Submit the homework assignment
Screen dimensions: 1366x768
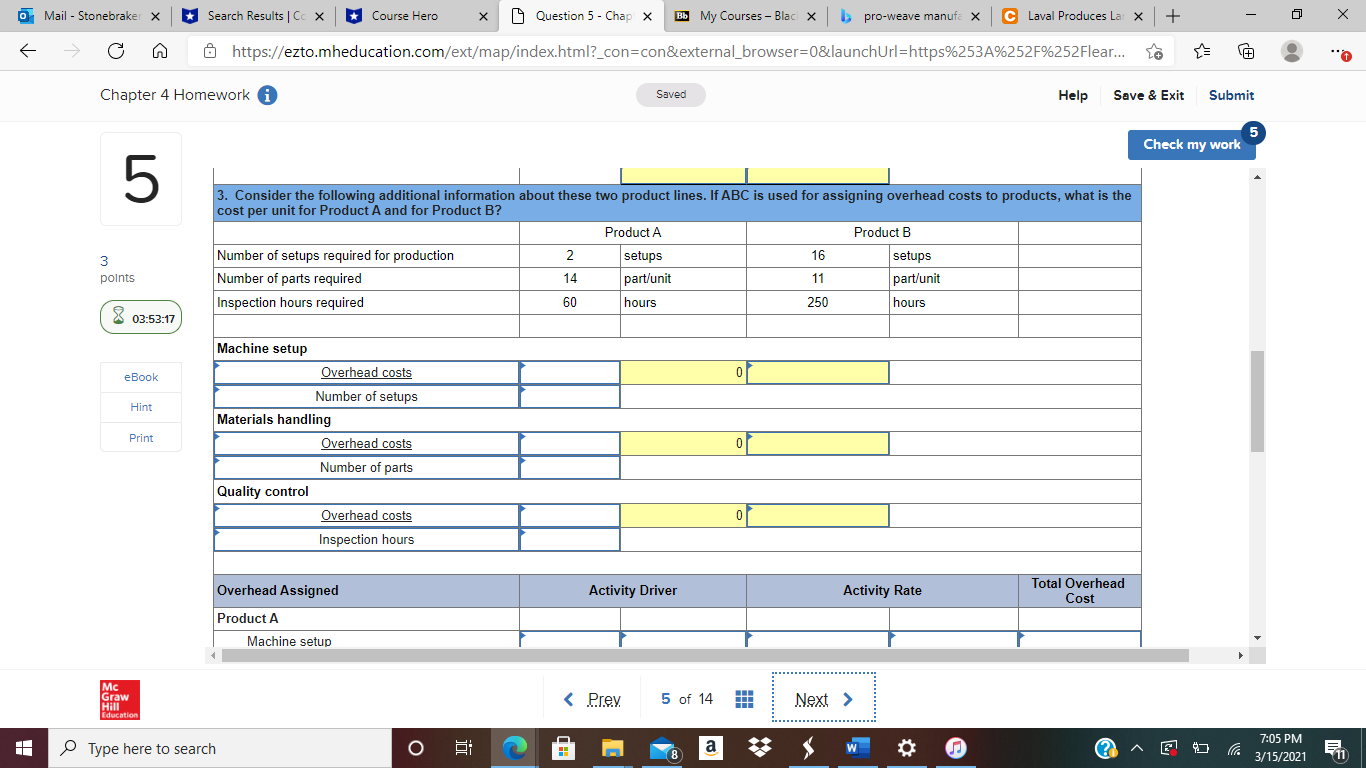[1231, 95]
